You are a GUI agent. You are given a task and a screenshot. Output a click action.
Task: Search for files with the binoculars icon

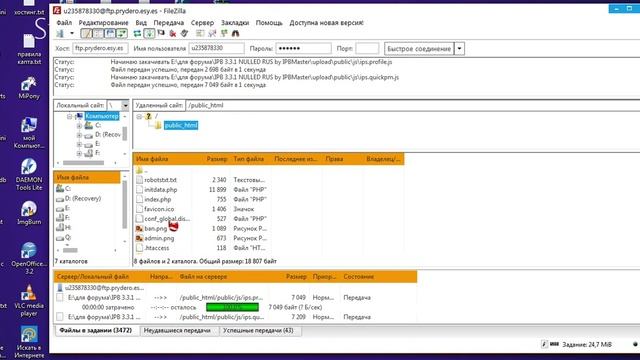[x=236, y=33]
